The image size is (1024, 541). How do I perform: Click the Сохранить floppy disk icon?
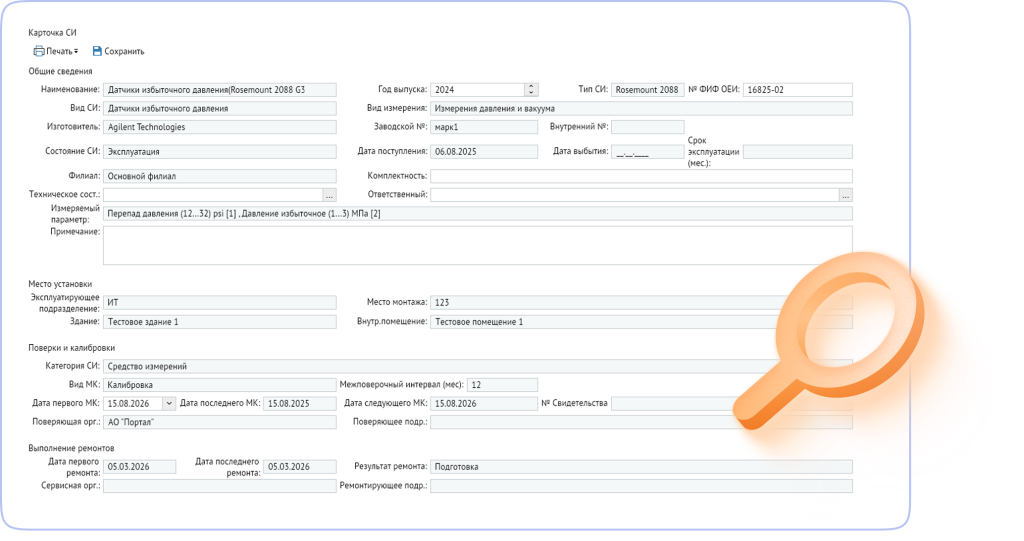[97, 51]
